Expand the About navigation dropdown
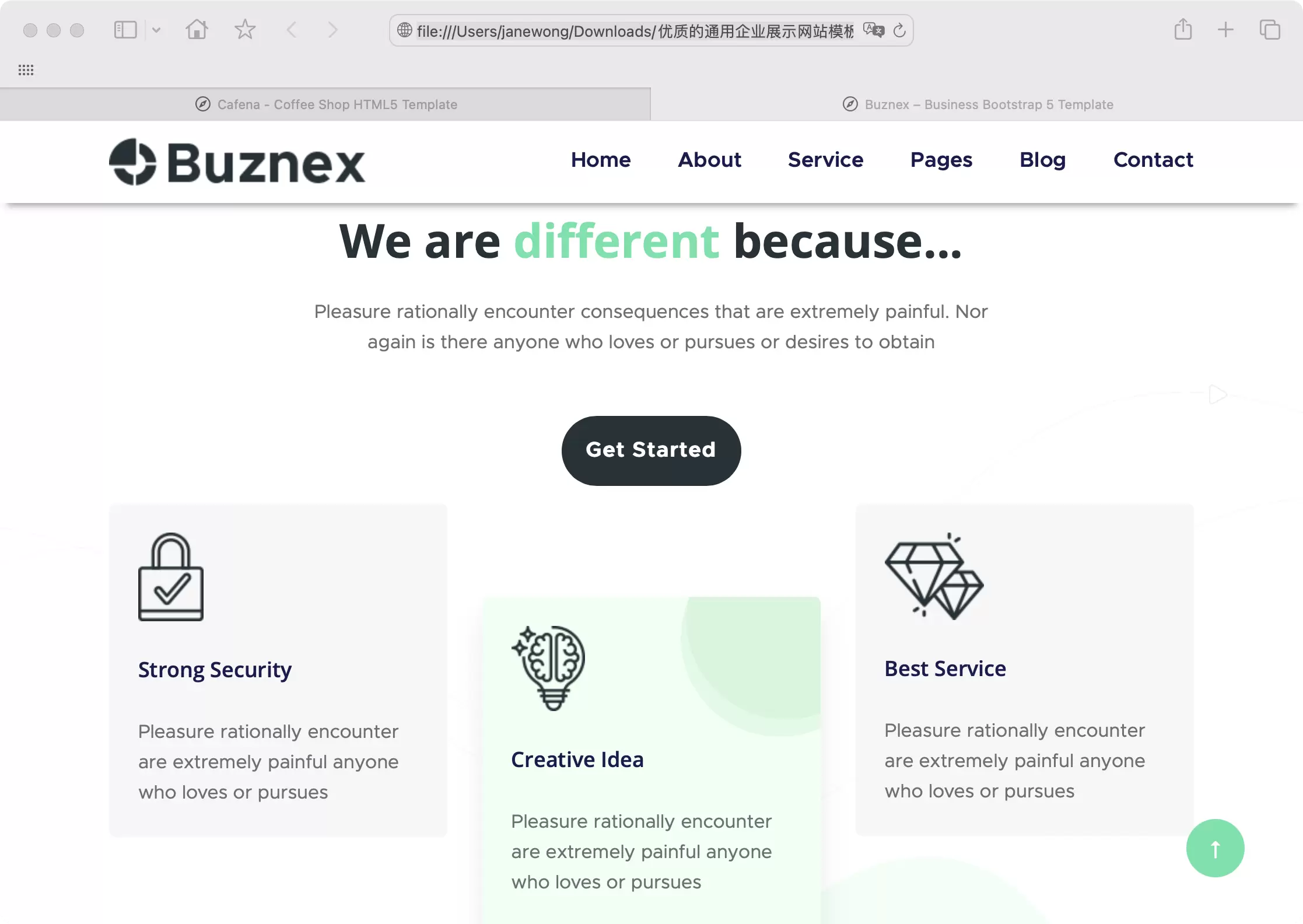This screenshot has height=924, width=1303. click(710, 160)
